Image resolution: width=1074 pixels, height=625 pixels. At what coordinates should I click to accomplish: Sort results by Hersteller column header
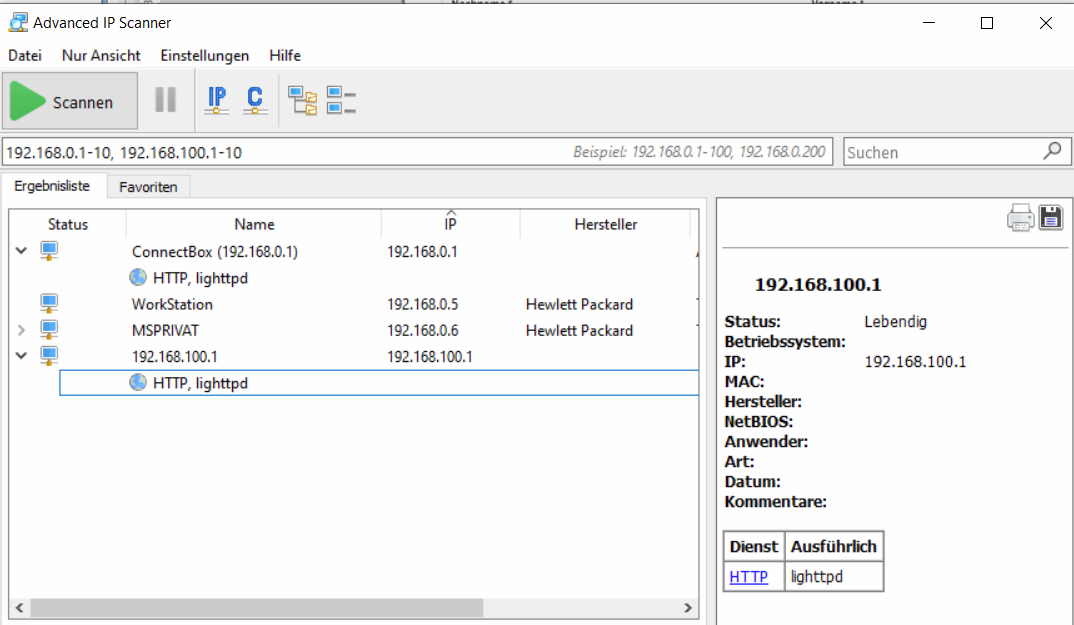coord(605,224)
